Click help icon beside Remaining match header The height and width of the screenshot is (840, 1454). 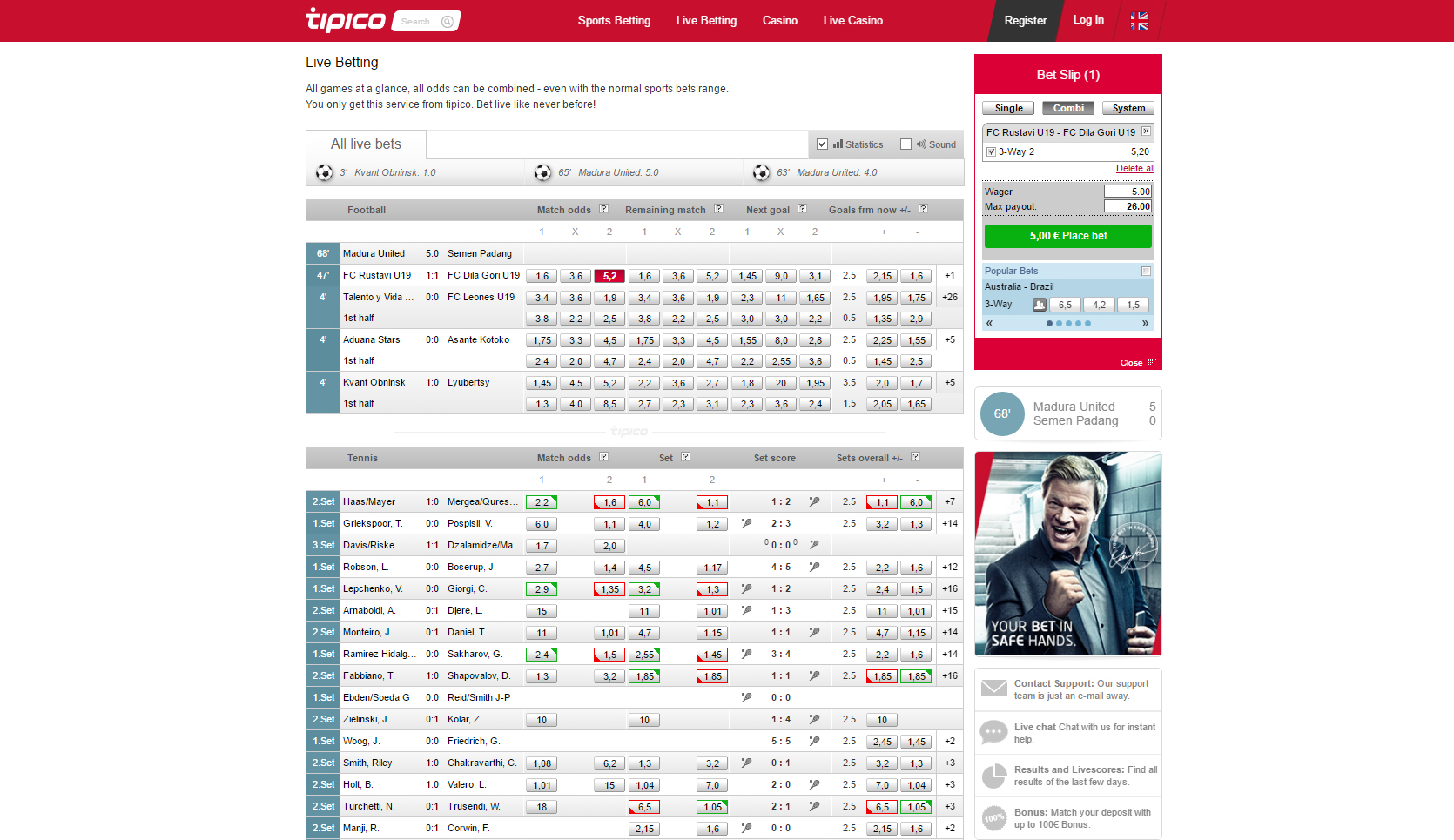pos(718,209)
